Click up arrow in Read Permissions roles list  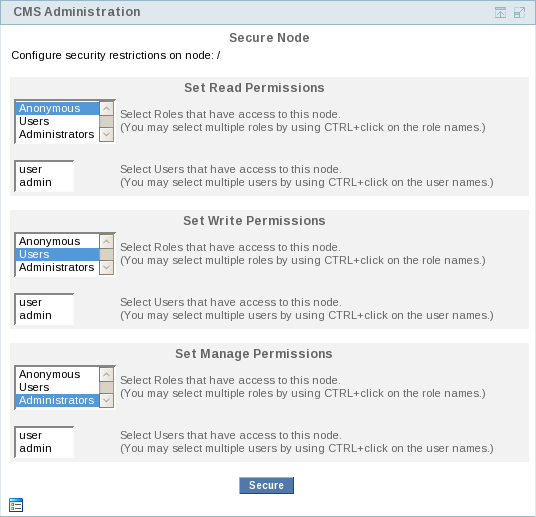107,108
